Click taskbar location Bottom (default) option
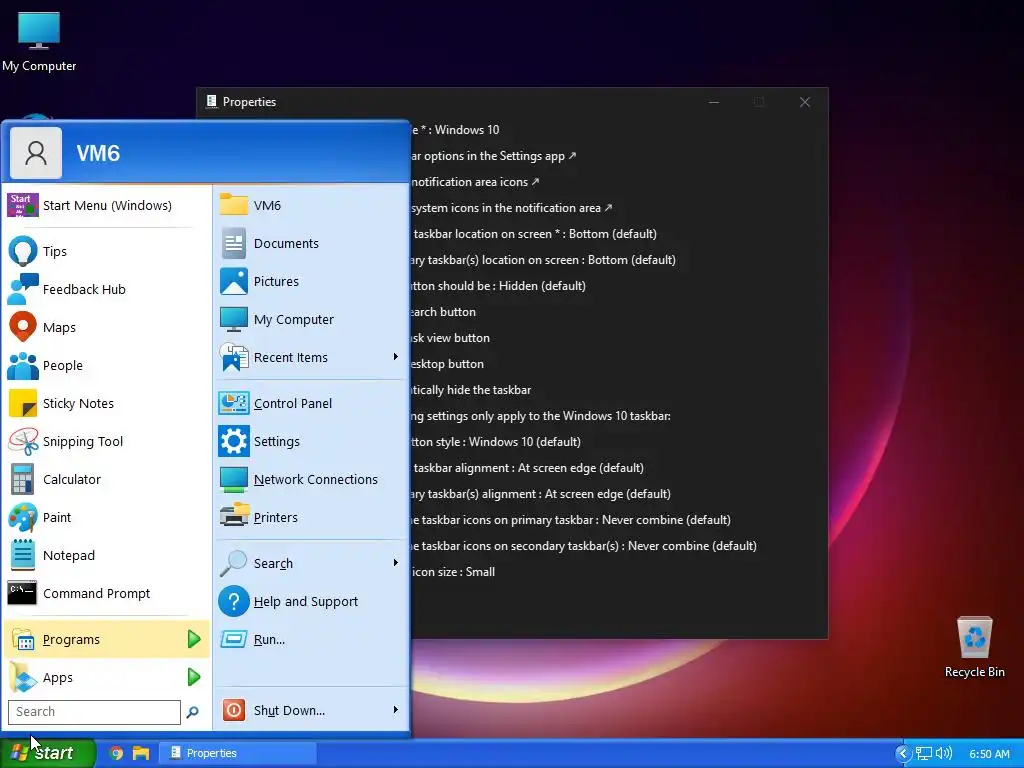The width and height of the screenshot is (1024, 768). pyautogui.click(x=535, y=234)
